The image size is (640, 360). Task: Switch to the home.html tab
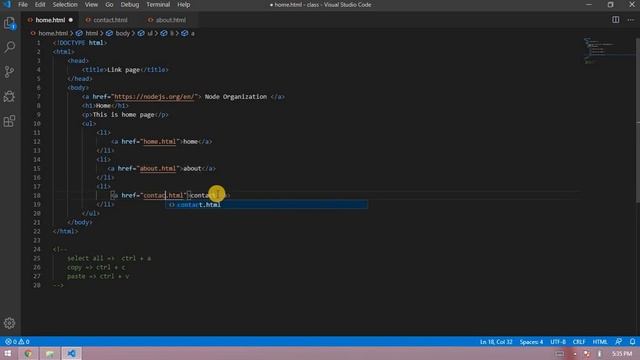point(50,20)
